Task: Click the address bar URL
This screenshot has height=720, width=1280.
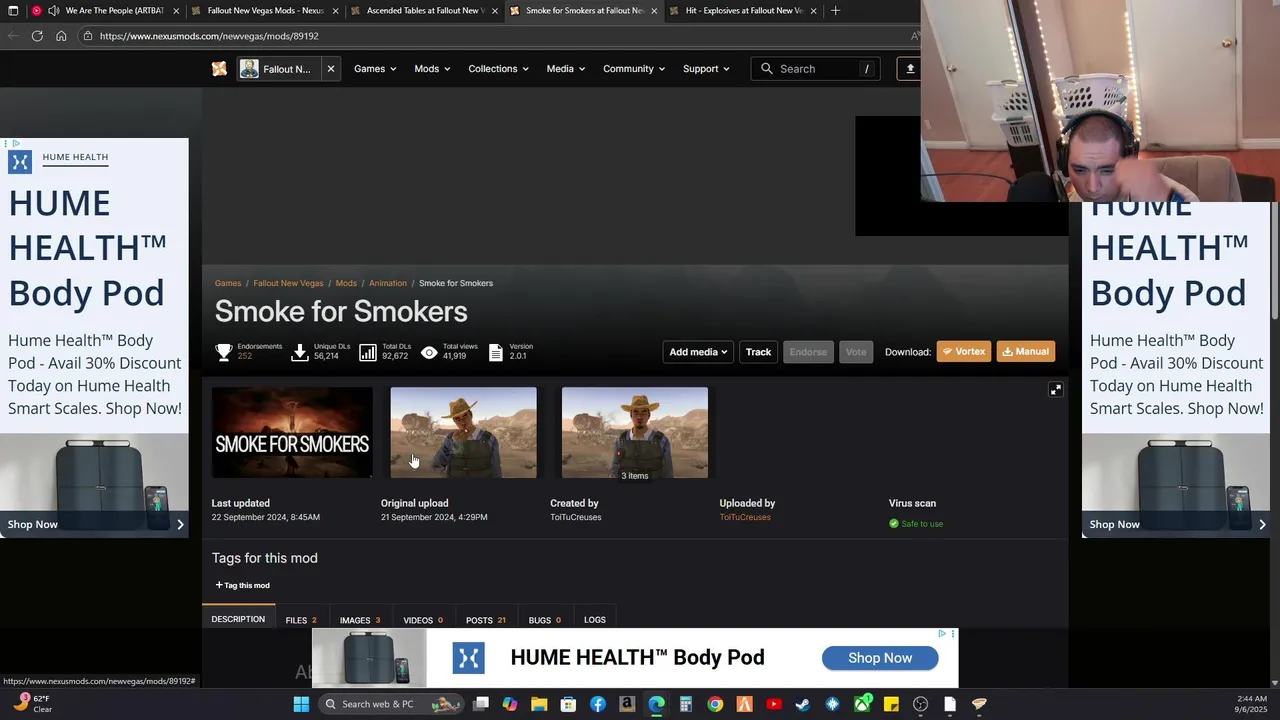Action: (x=209, y=36)
